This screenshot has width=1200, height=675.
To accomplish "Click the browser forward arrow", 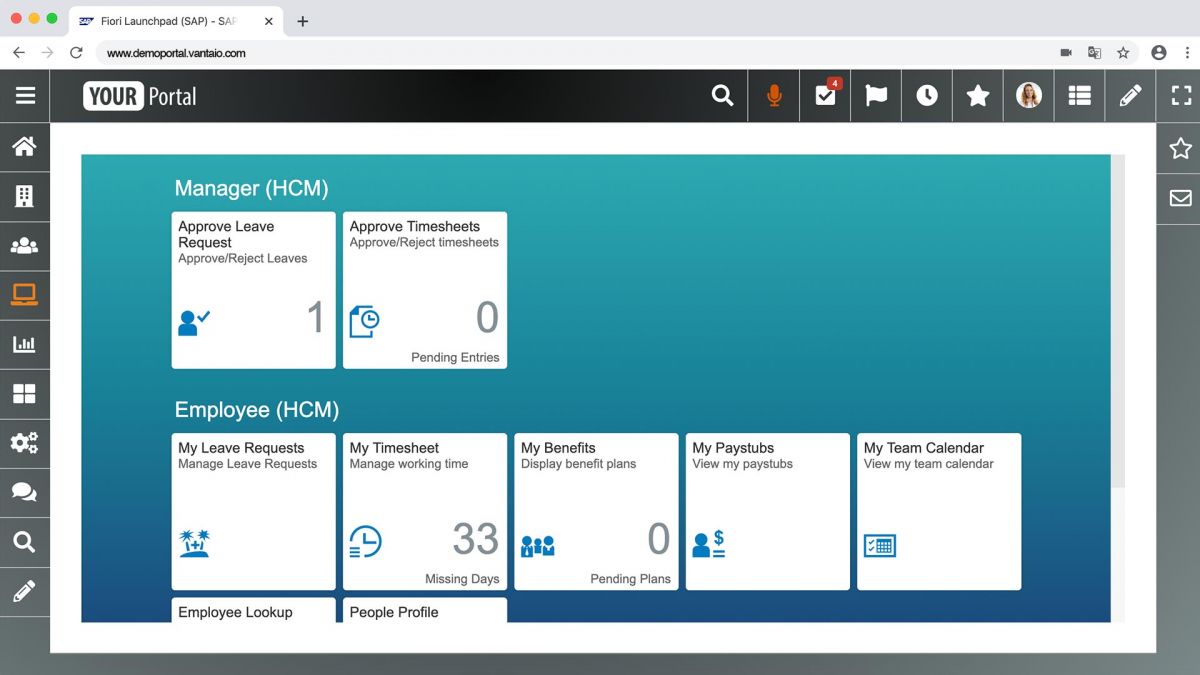I will pos(47,53).
